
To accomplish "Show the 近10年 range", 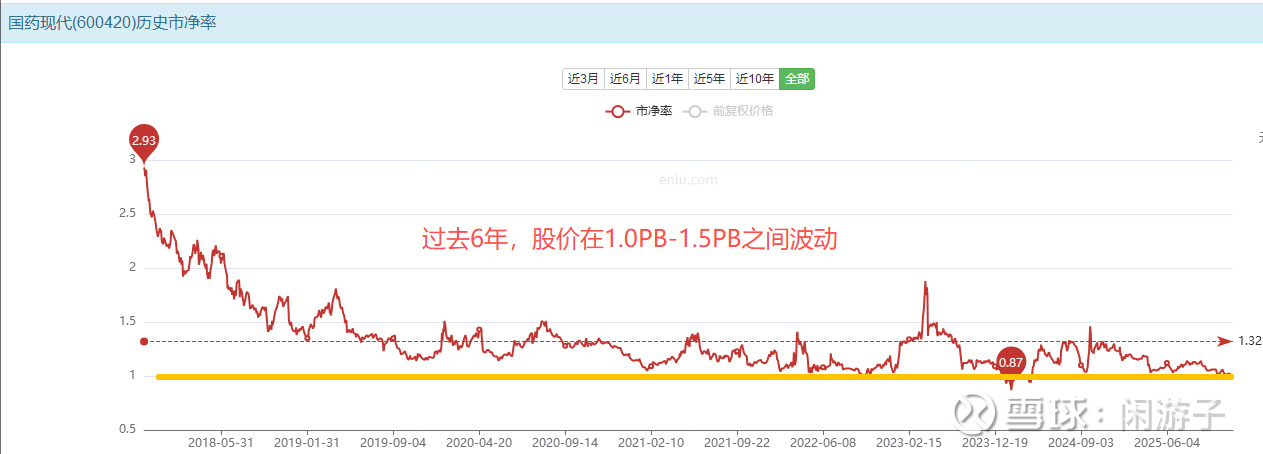I will pyautogui.click(x=754, y=79).
